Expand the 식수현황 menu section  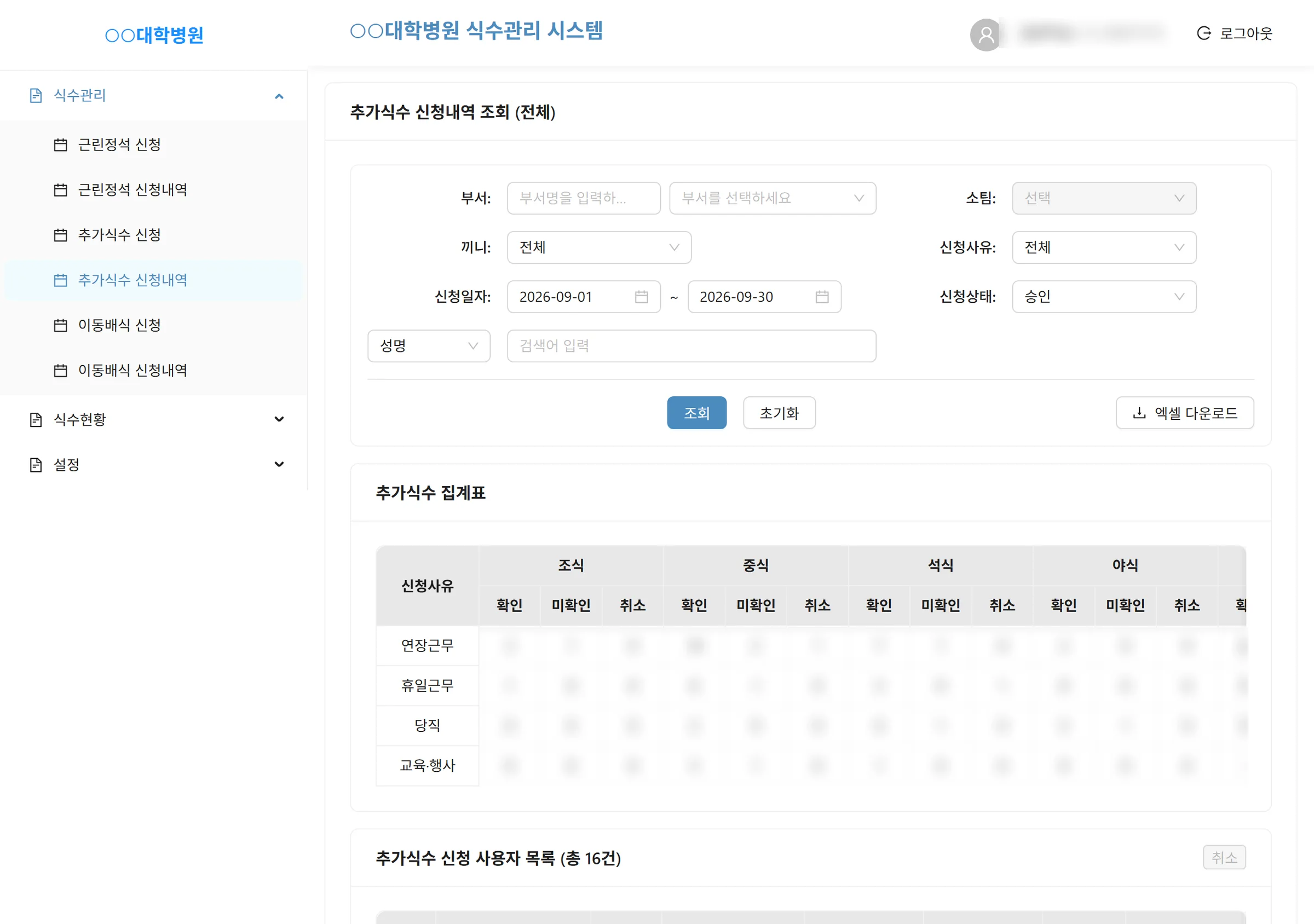coord(279,419)
